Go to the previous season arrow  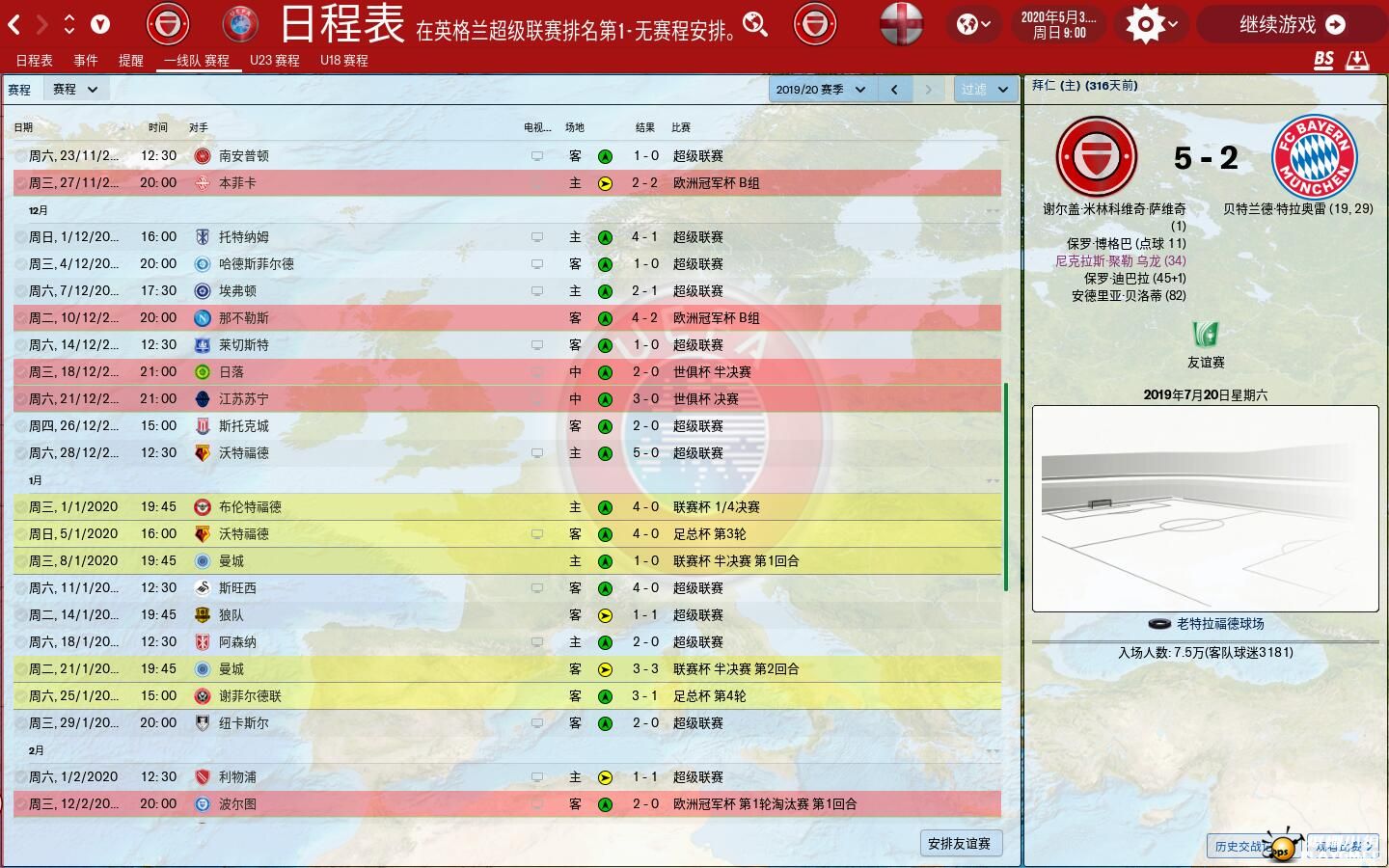pyautogui.click(x=894, y=90)
